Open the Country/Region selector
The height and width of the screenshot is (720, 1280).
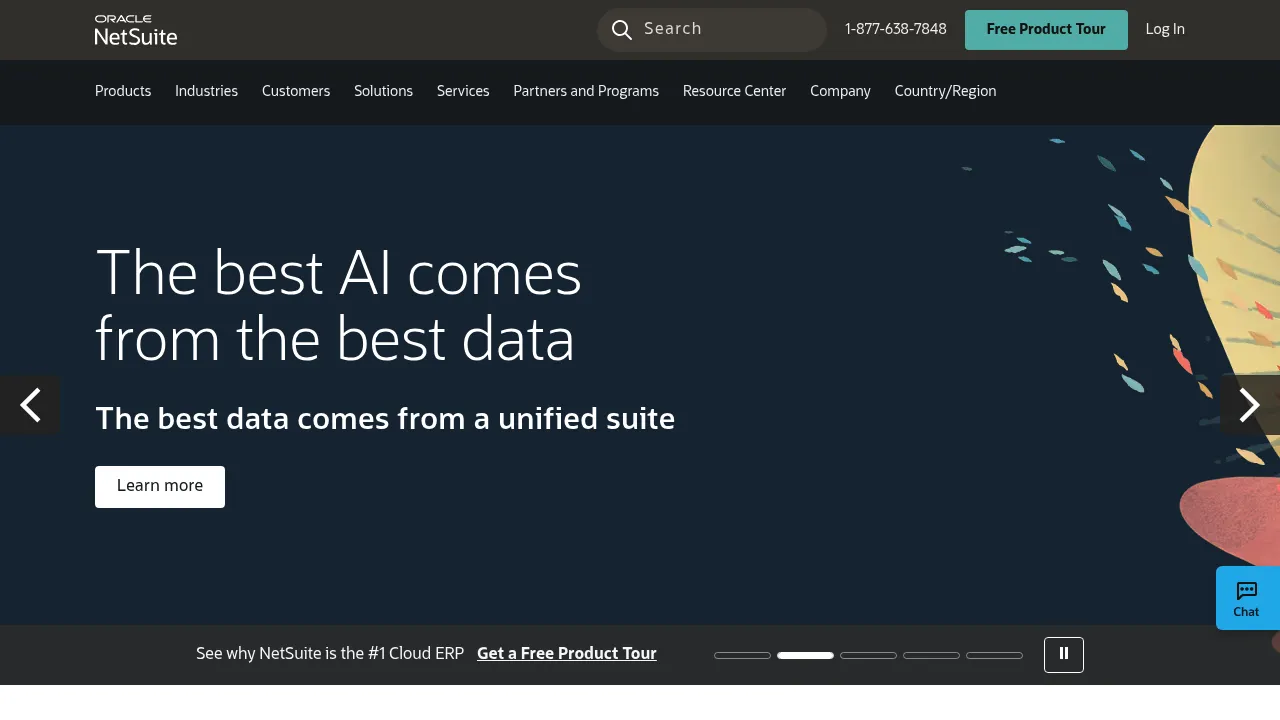pos(945,91)
